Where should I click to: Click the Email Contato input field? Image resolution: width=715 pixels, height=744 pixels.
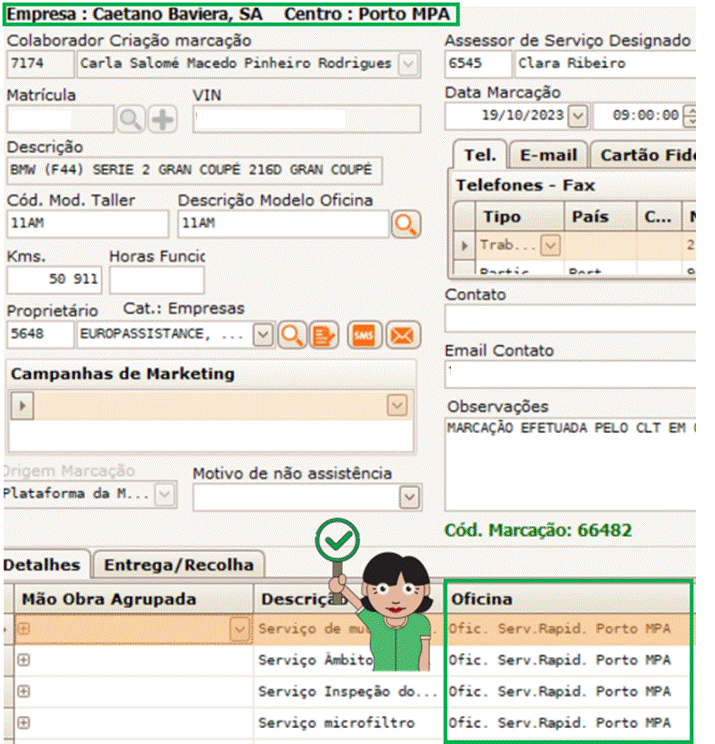pyautogui.click(x=570, y=374)
